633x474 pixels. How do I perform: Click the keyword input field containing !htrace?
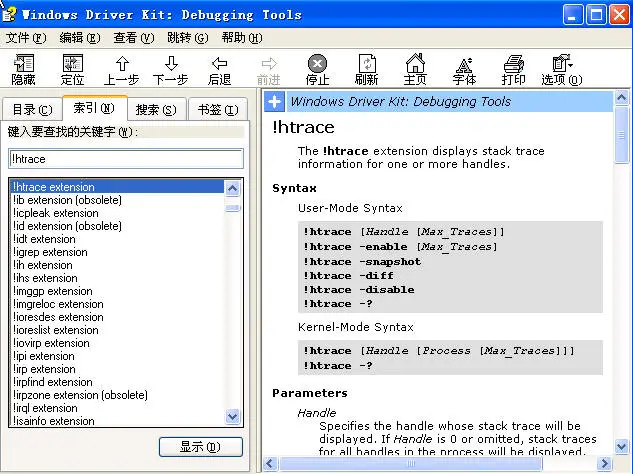click(x=126, y=159)
